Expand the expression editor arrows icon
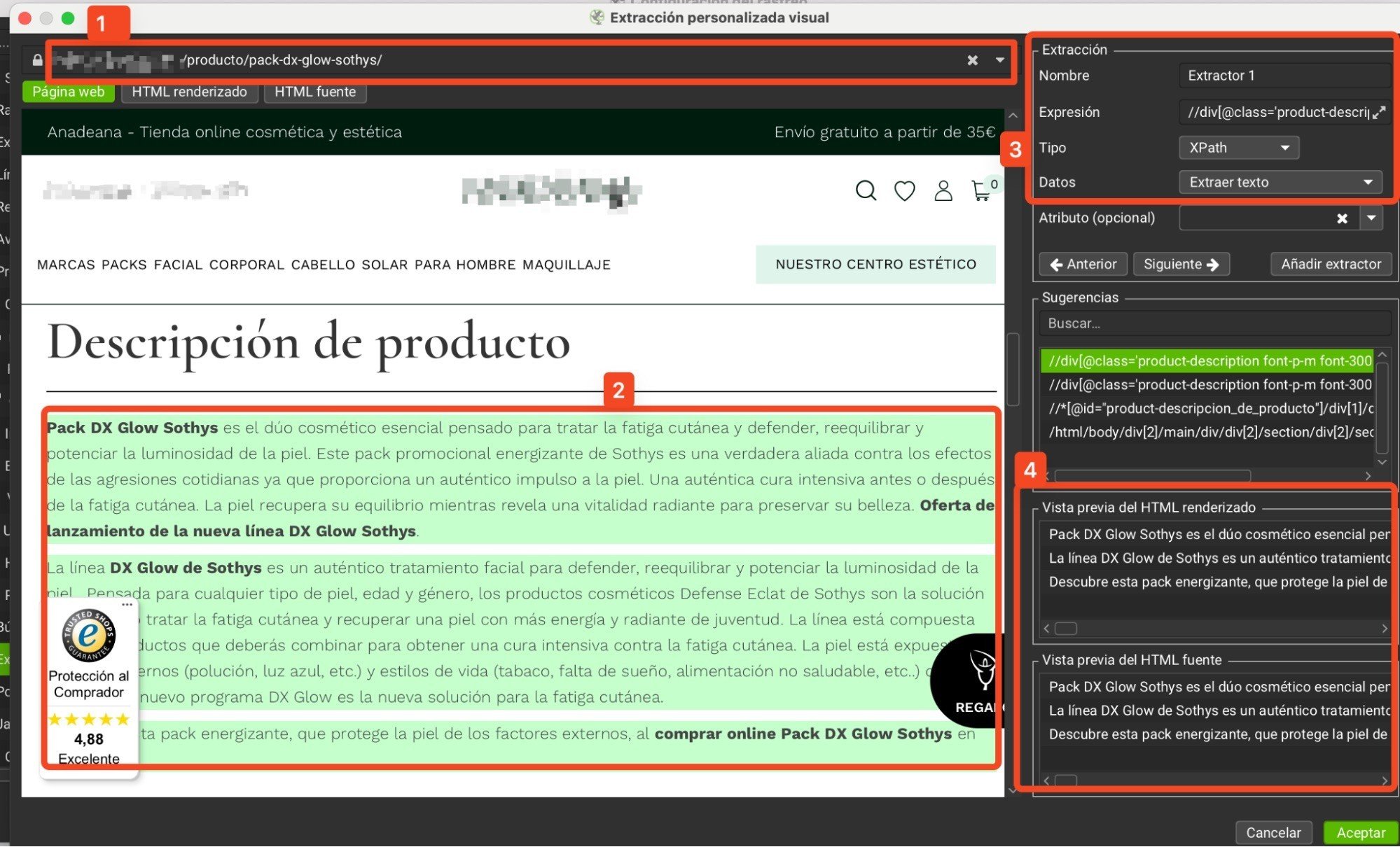The width and height of the screenshot is (1400, 847). pyautogui.click(x=1379, y=112)
